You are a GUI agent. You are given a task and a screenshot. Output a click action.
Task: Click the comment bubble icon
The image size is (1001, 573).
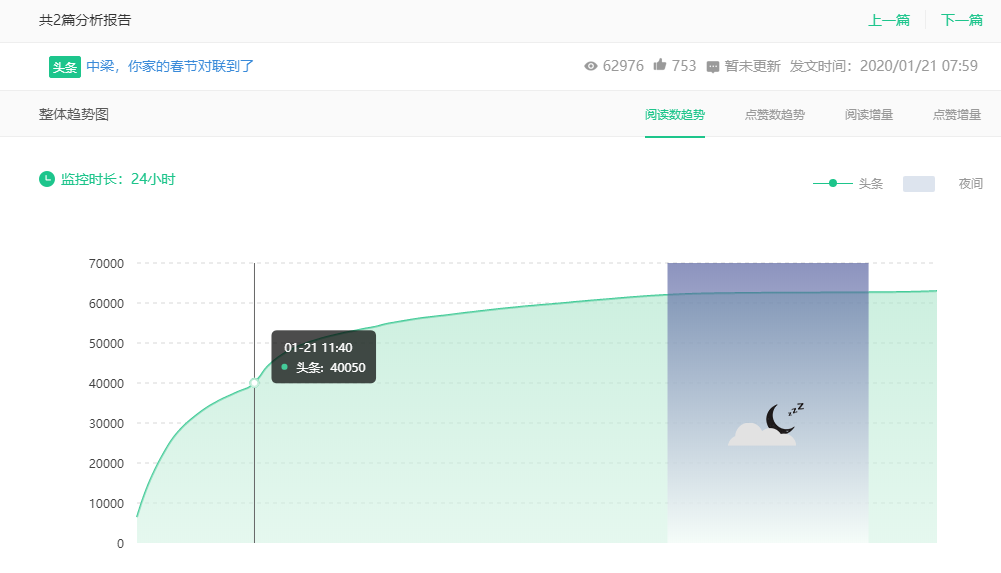(713, 67)
